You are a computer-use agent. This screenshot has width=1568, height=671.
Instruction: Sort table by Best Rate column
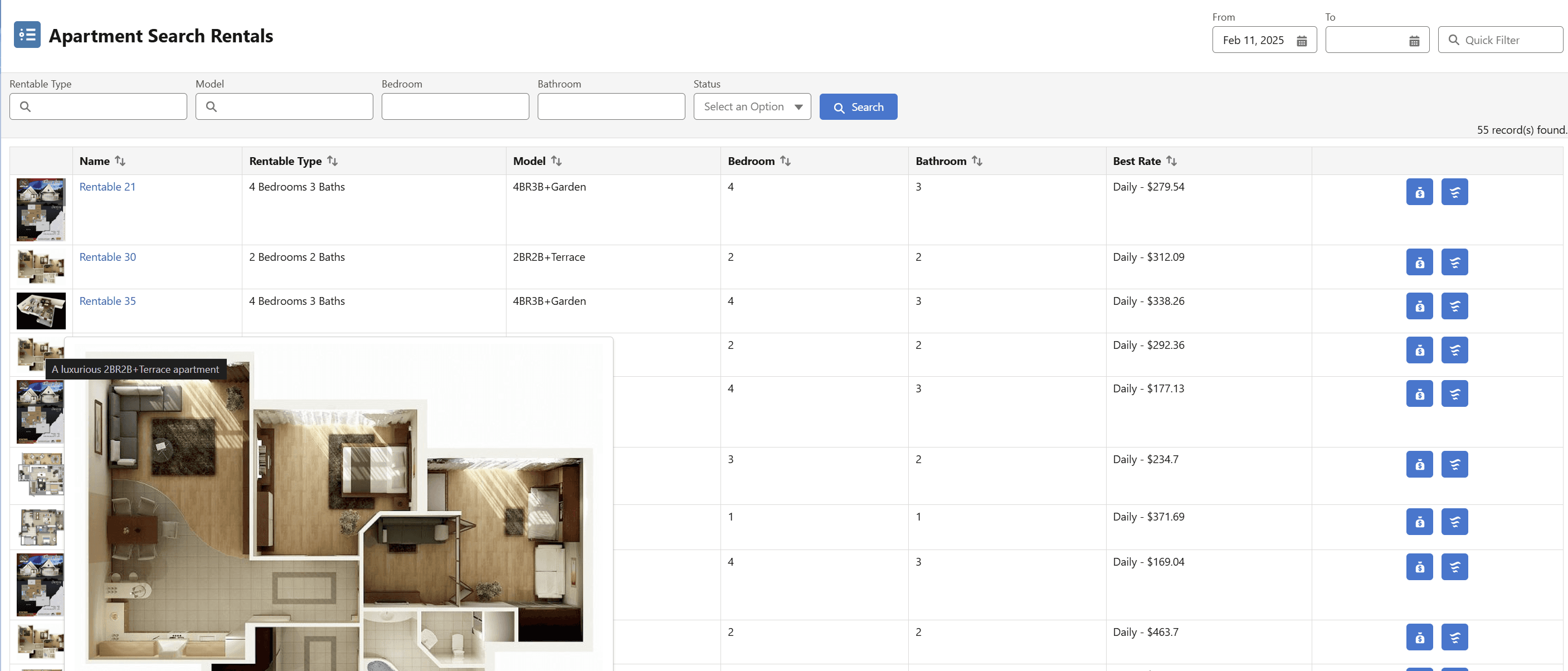click(x=1171, y=161)
